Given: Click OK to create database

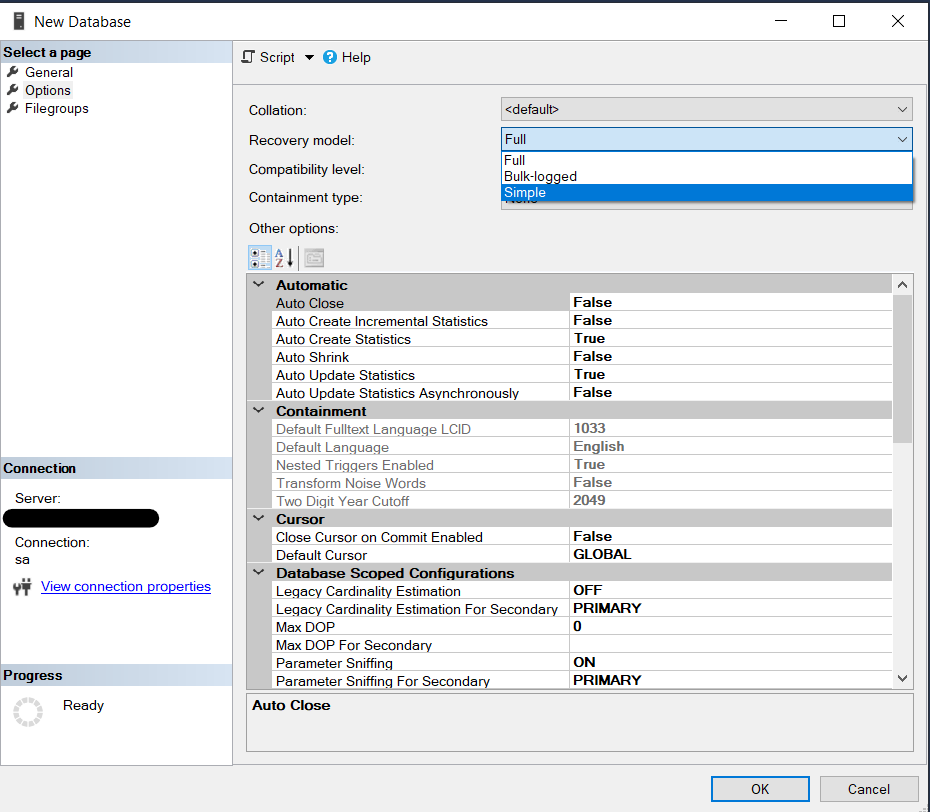Looking at the screenshot, I should (x=760, y=789).
